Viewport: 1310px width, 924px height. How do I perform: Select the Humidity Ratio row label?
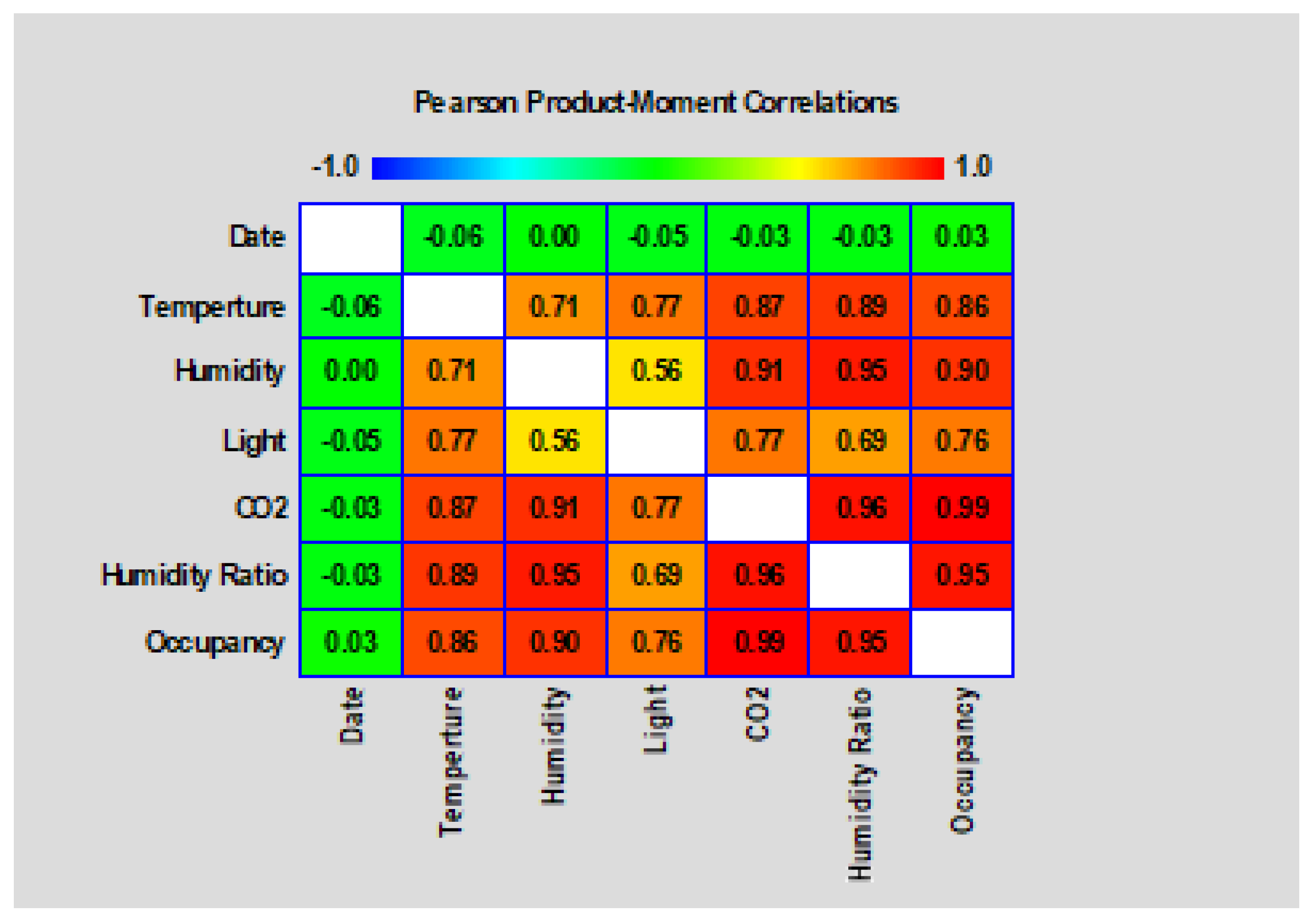pos(194,575)
